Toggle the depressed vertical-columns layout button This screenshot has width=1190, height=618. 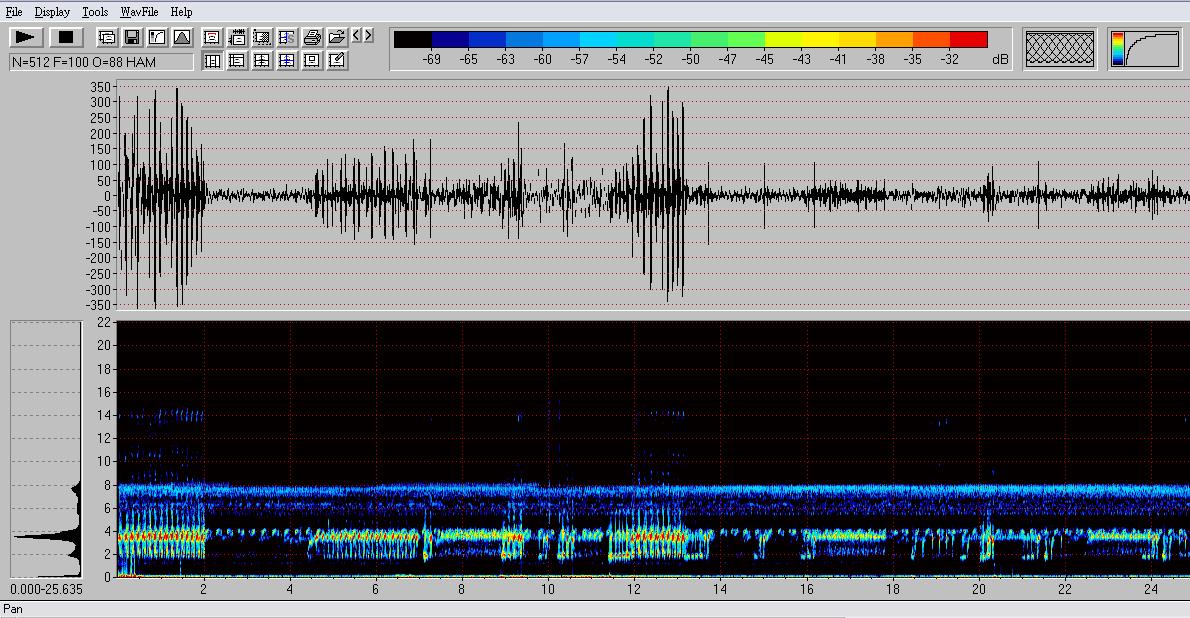point(212,61)
